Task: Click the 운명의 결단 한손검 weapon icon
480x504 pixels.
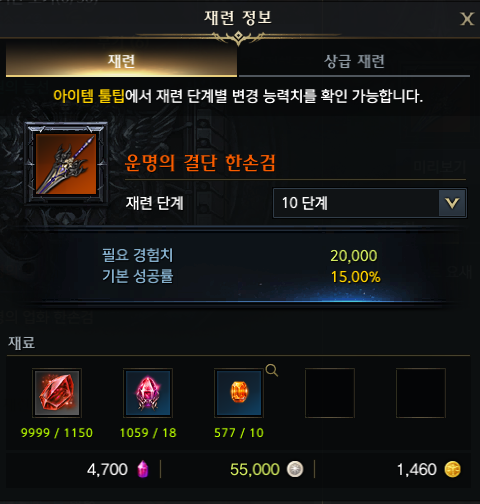Action: coord(66,164)
